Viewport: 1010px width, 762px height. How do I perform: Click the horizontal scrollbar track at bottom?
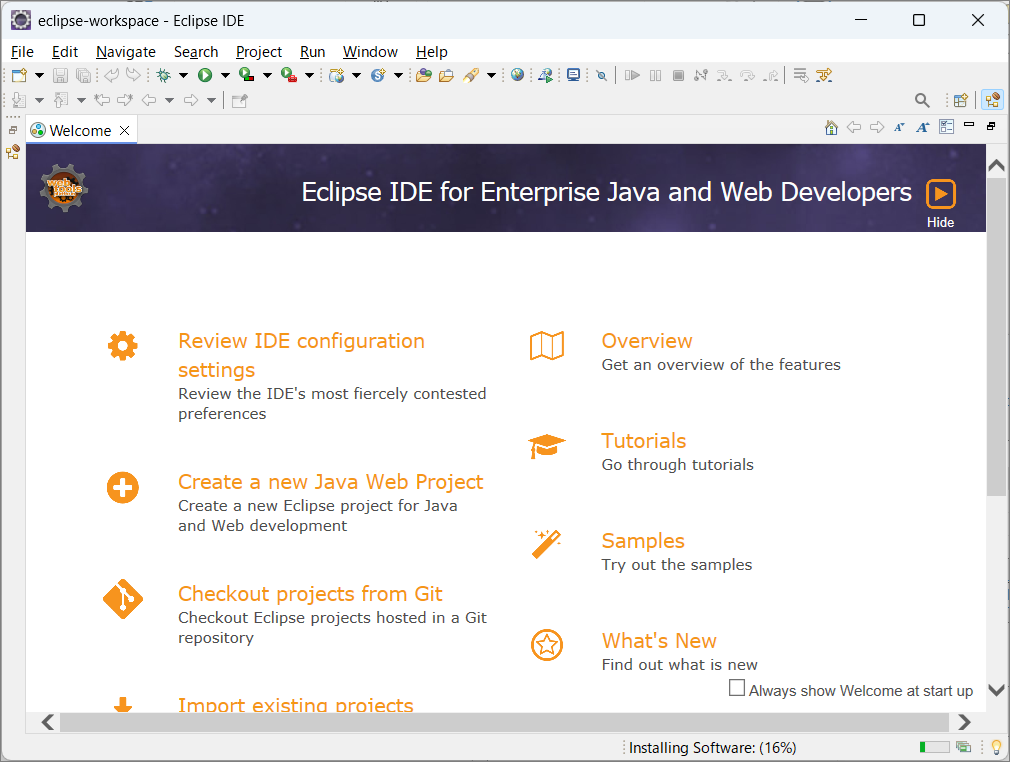pos(504,722)
